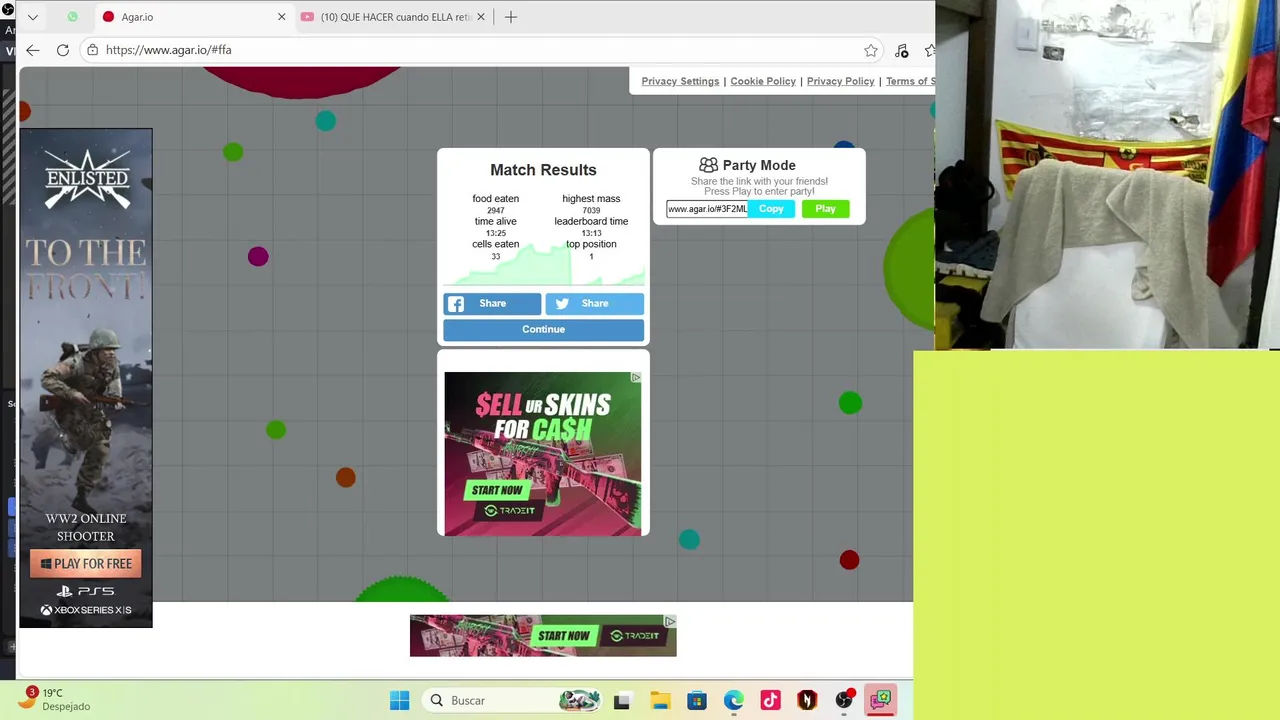This screenshot has height=720, width=1280.
Task: Open OBS Studio from taskbar
Action: click(x=844, y=701)
